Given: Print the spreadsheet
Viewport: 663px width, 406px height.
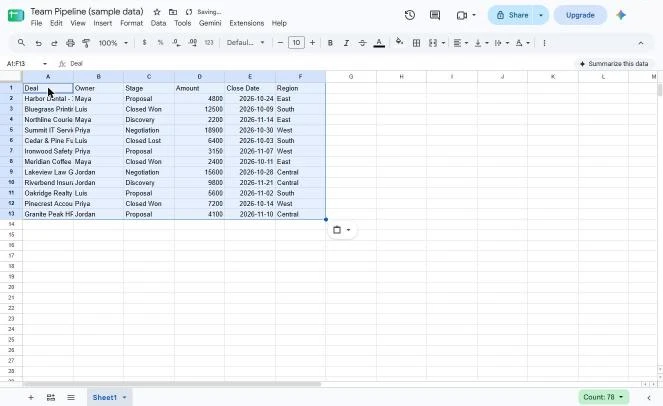Looking at the screenshot, I should point(70,43).
